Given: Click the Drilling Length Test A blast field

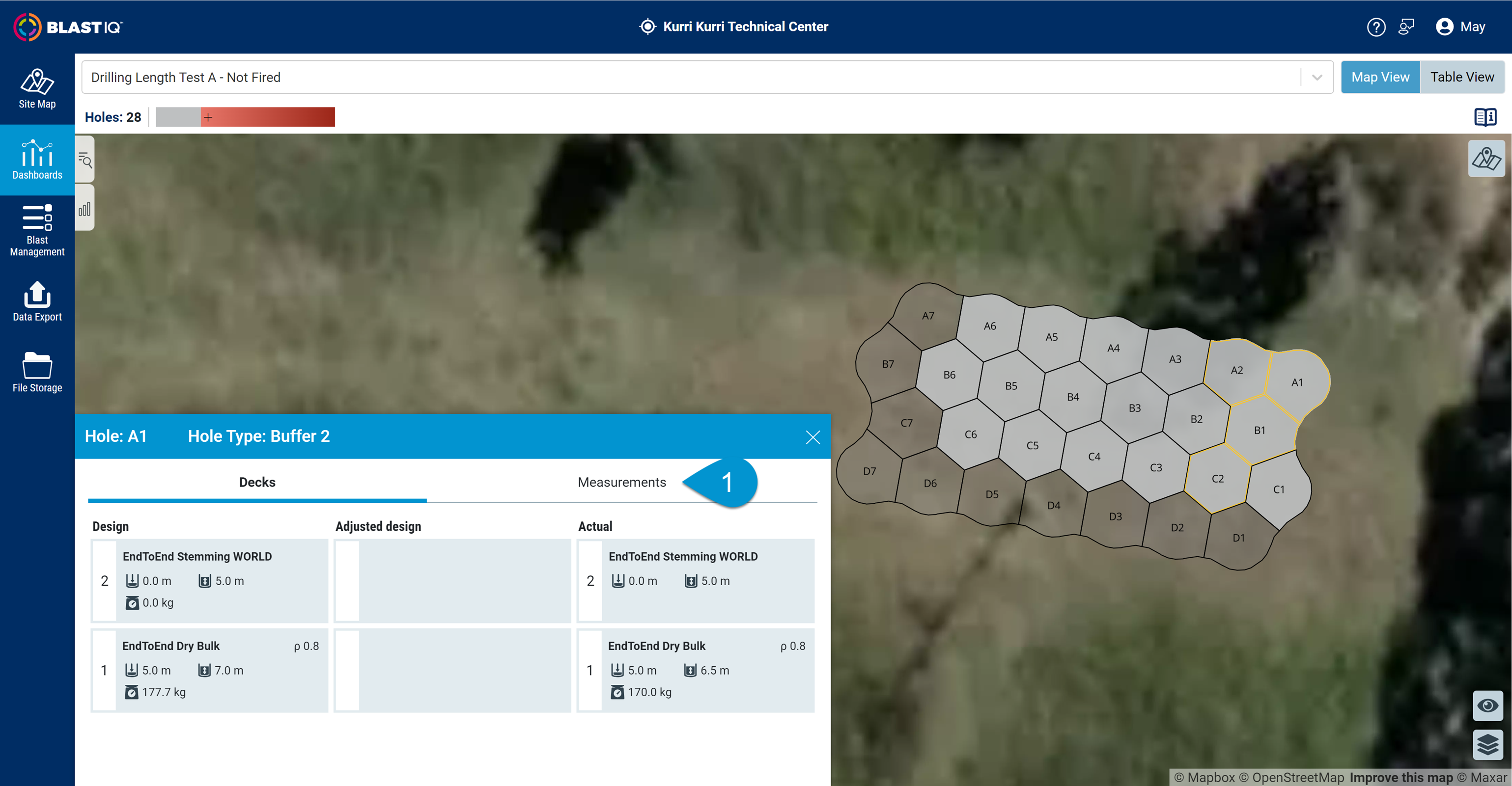Looking at the screenshot, I should (707, 78).
